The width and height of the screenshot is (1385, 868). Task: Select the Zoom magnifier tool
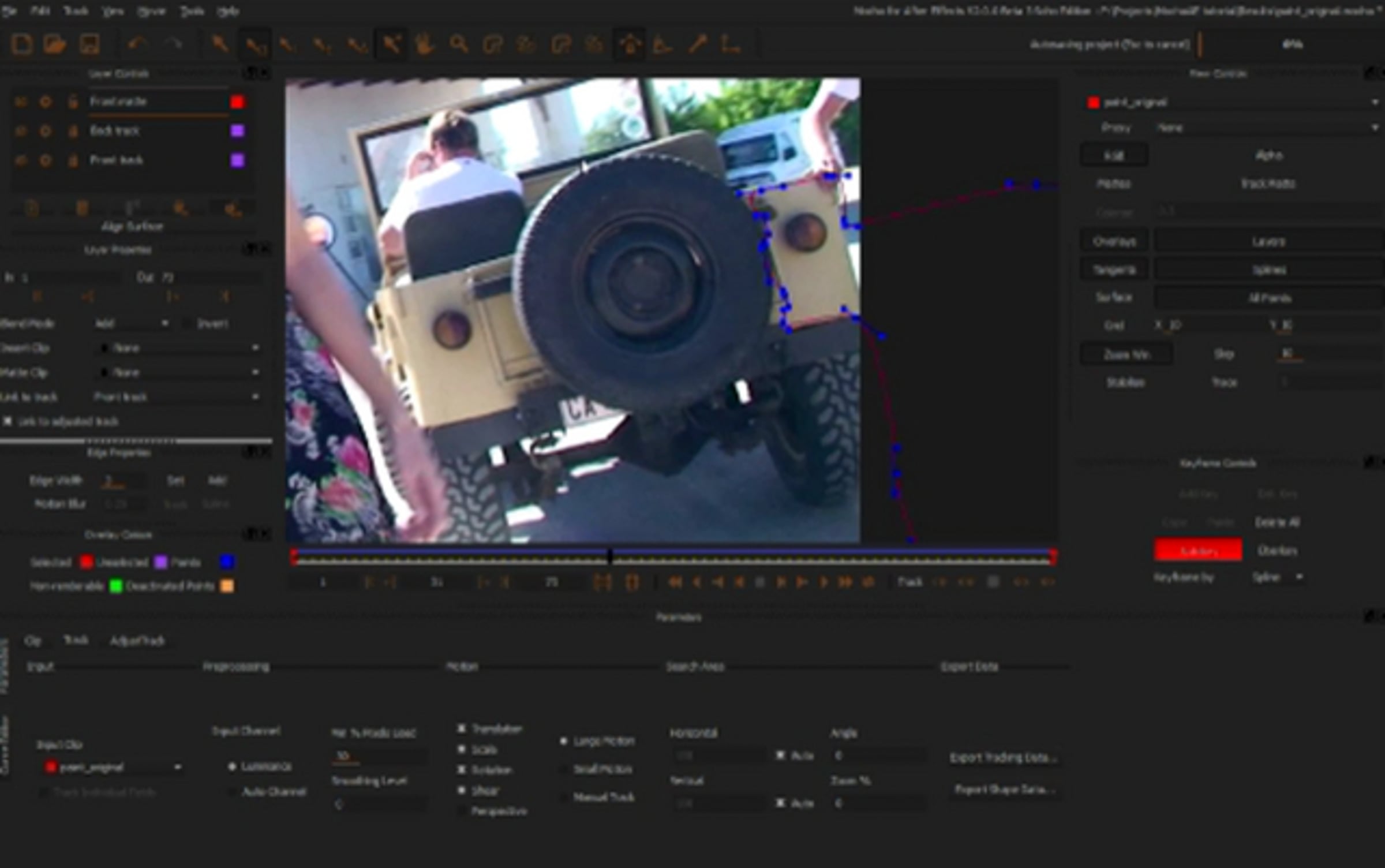(459, 44)
